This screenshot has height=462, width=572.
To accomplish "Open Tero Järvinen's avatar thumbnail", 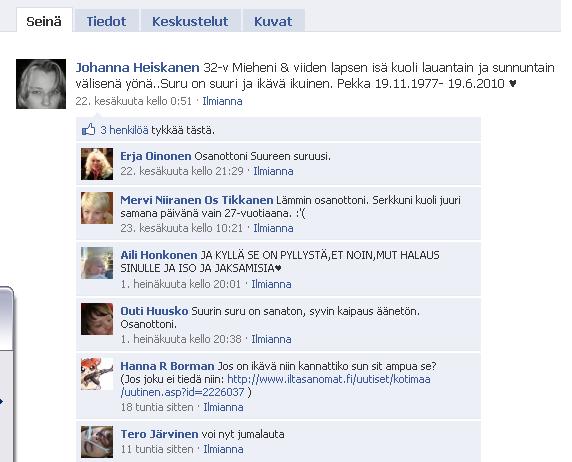I will pos(97,442).
